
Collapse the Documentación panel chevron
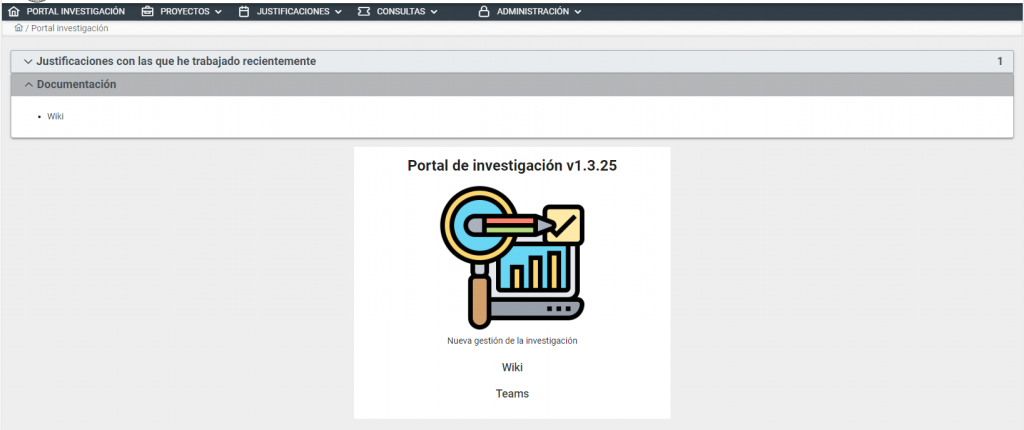[28, 85]
